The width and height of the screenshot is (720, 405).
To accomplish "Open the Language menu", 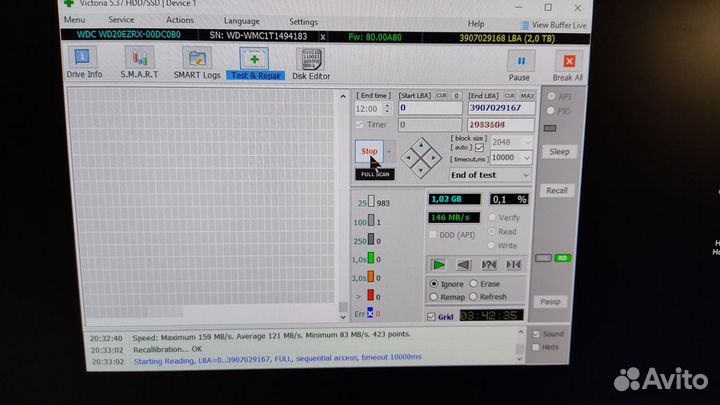I will pos(241,20).
